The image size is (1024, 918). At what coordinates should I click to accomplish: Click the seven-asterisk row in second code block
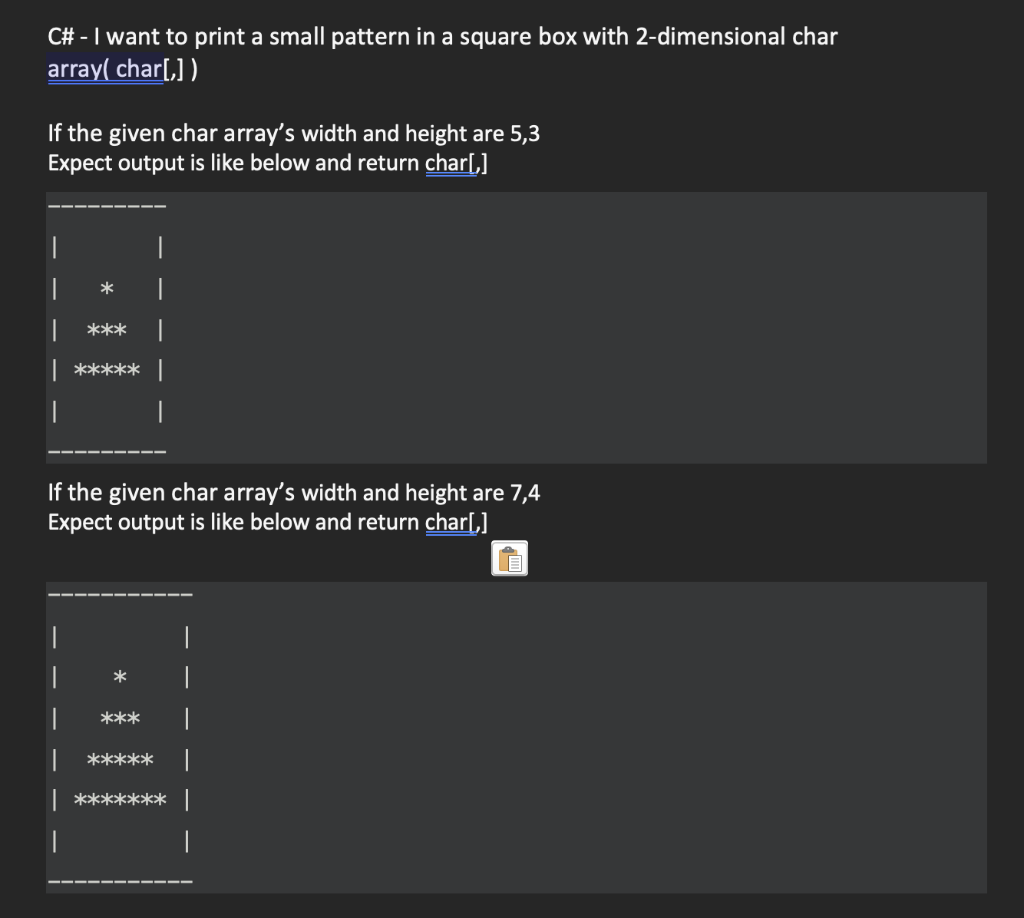pos(120,799)
